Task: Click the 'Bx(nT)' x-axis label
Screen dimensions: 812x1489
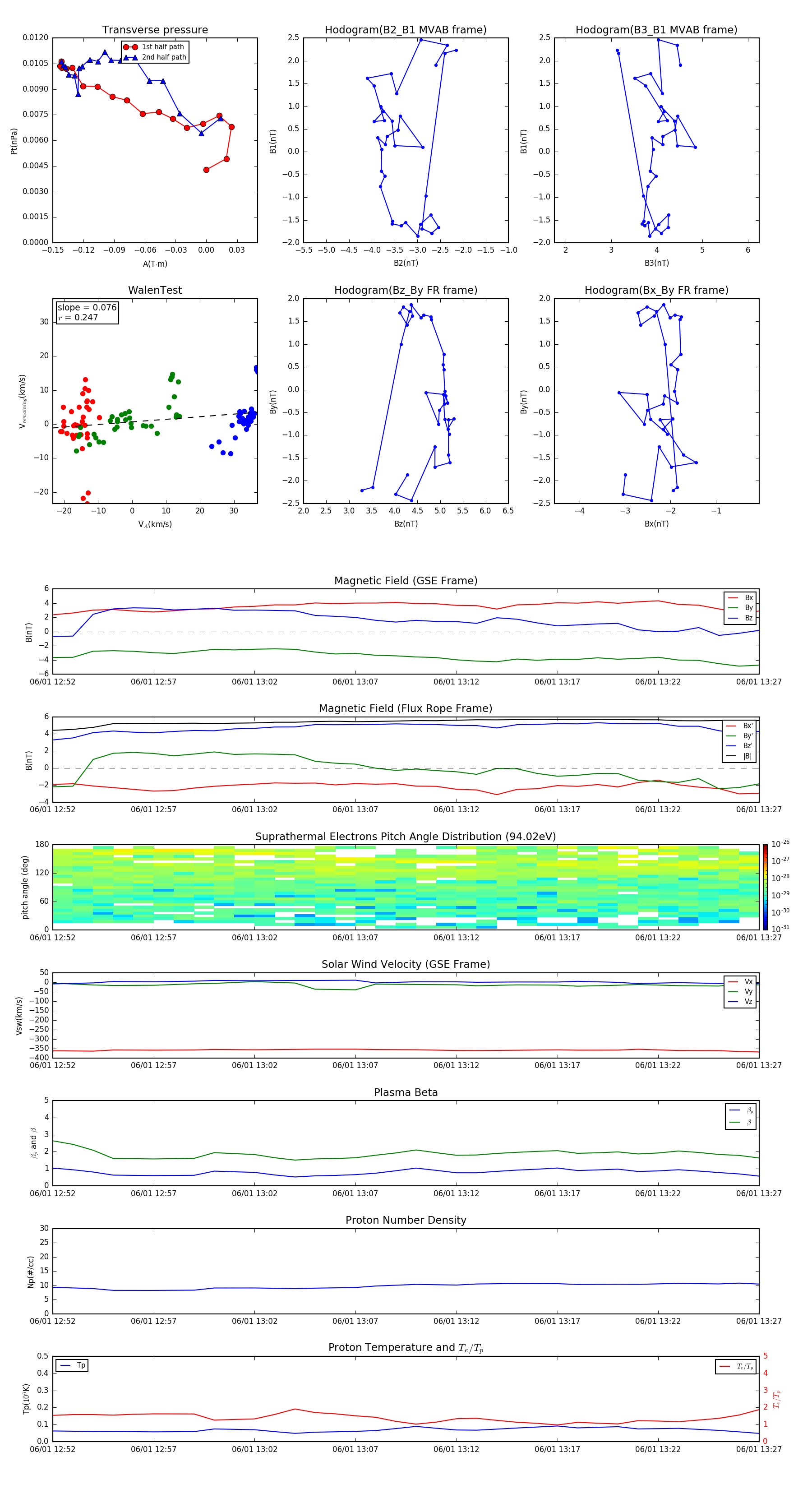Action: (656, 524)
